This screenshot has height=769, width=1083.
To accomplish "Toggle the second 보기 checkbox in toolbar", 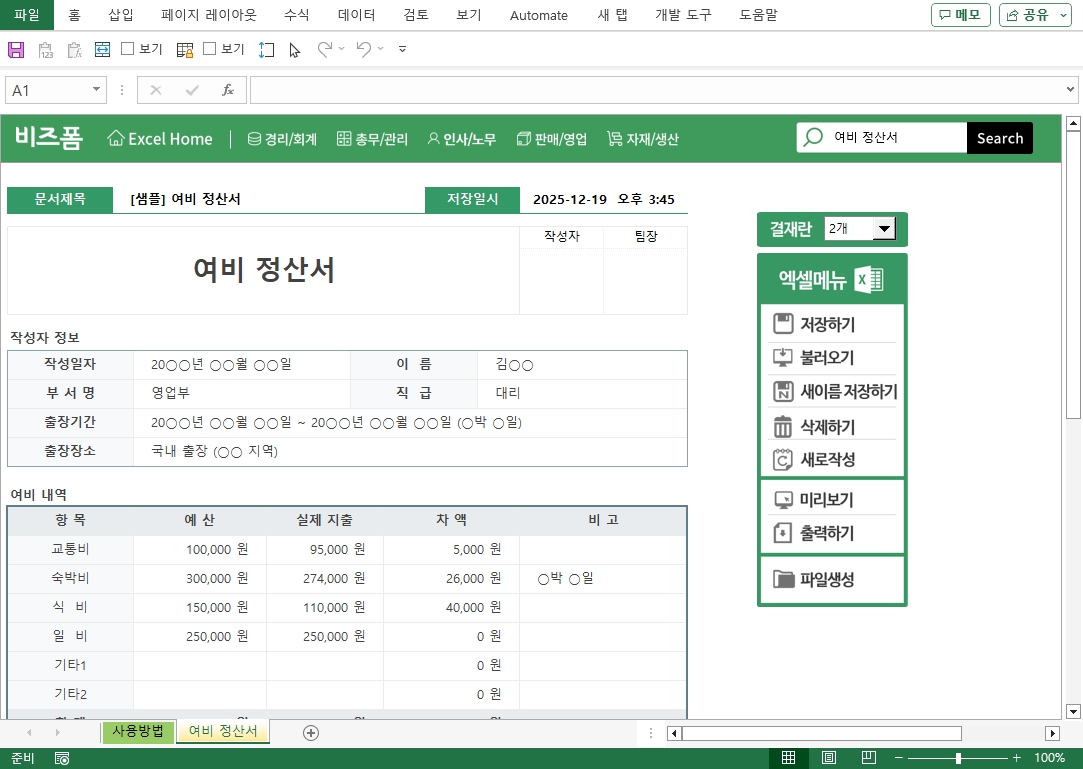I will 210,49.
